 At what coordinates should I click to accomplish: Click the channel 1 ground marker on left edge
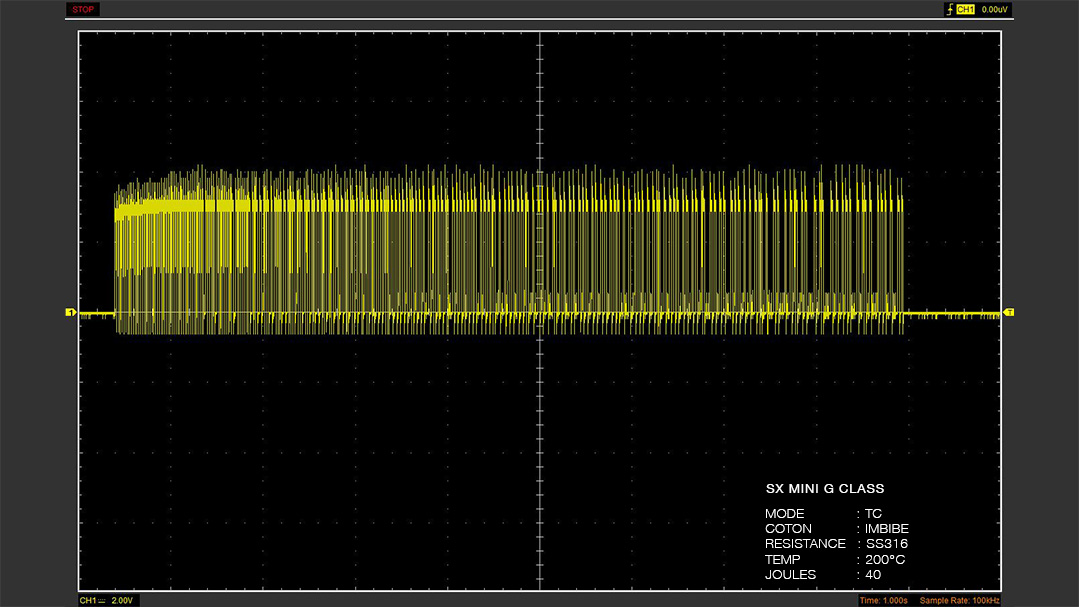click(70, 312)
